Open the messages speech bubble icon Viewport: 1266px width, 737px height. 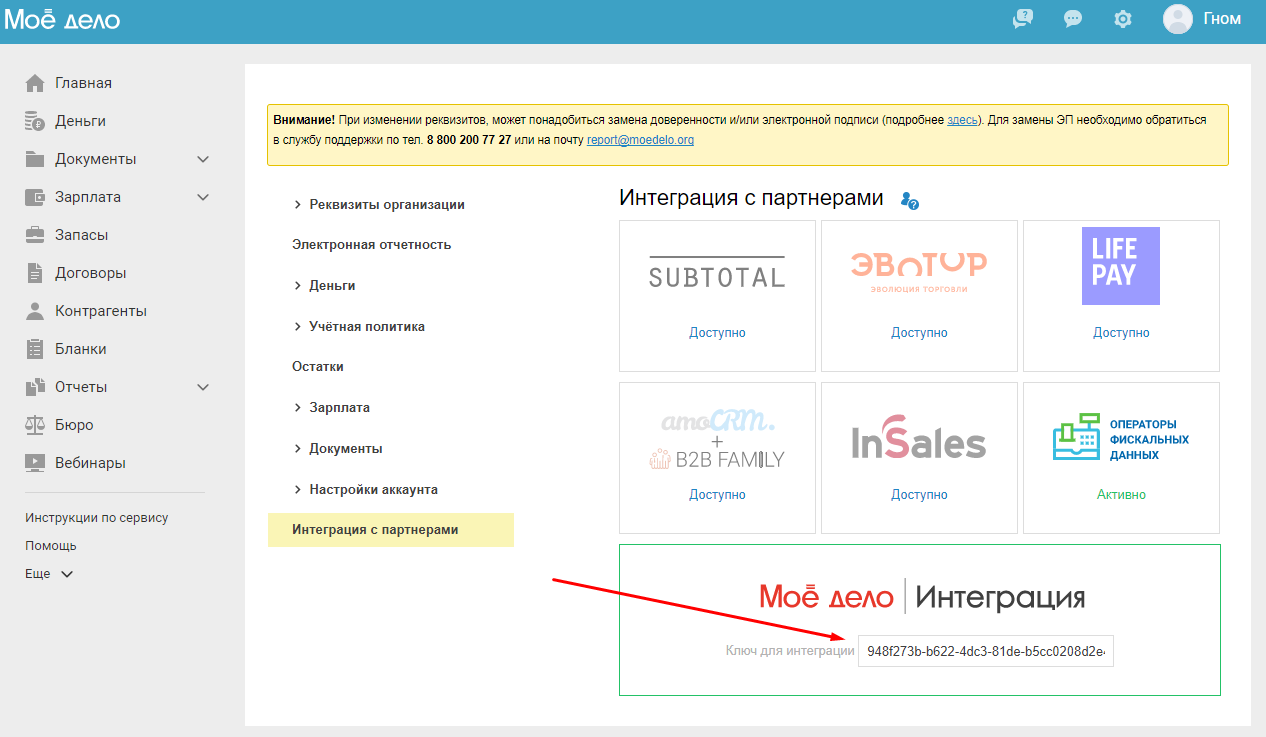click(1073, 19)
